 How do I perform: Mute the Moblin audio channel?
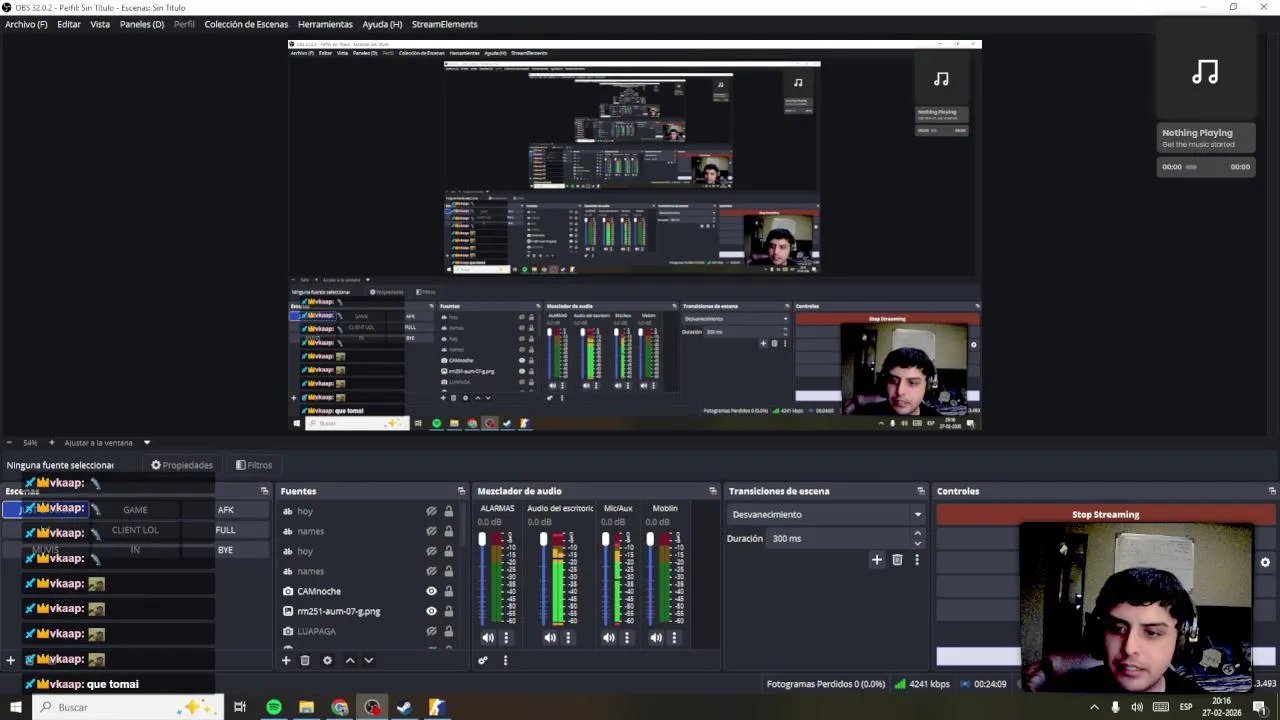click(656, 637)
